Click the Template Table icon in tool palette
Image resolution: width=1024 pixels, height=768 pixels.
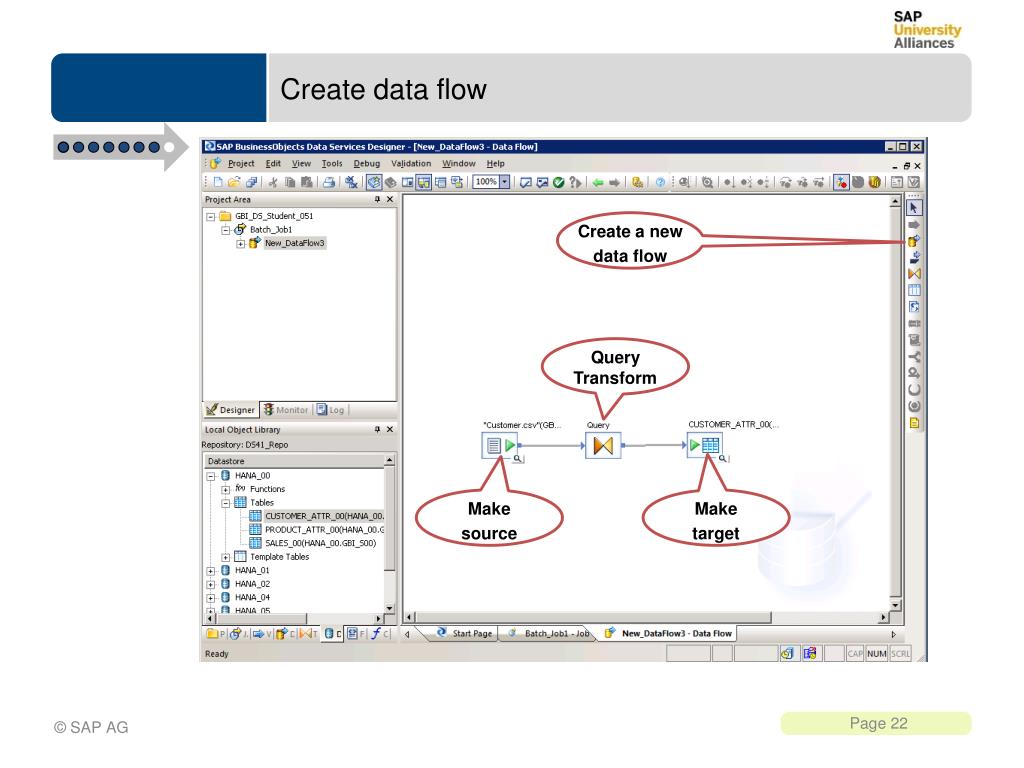click(914, 290)
